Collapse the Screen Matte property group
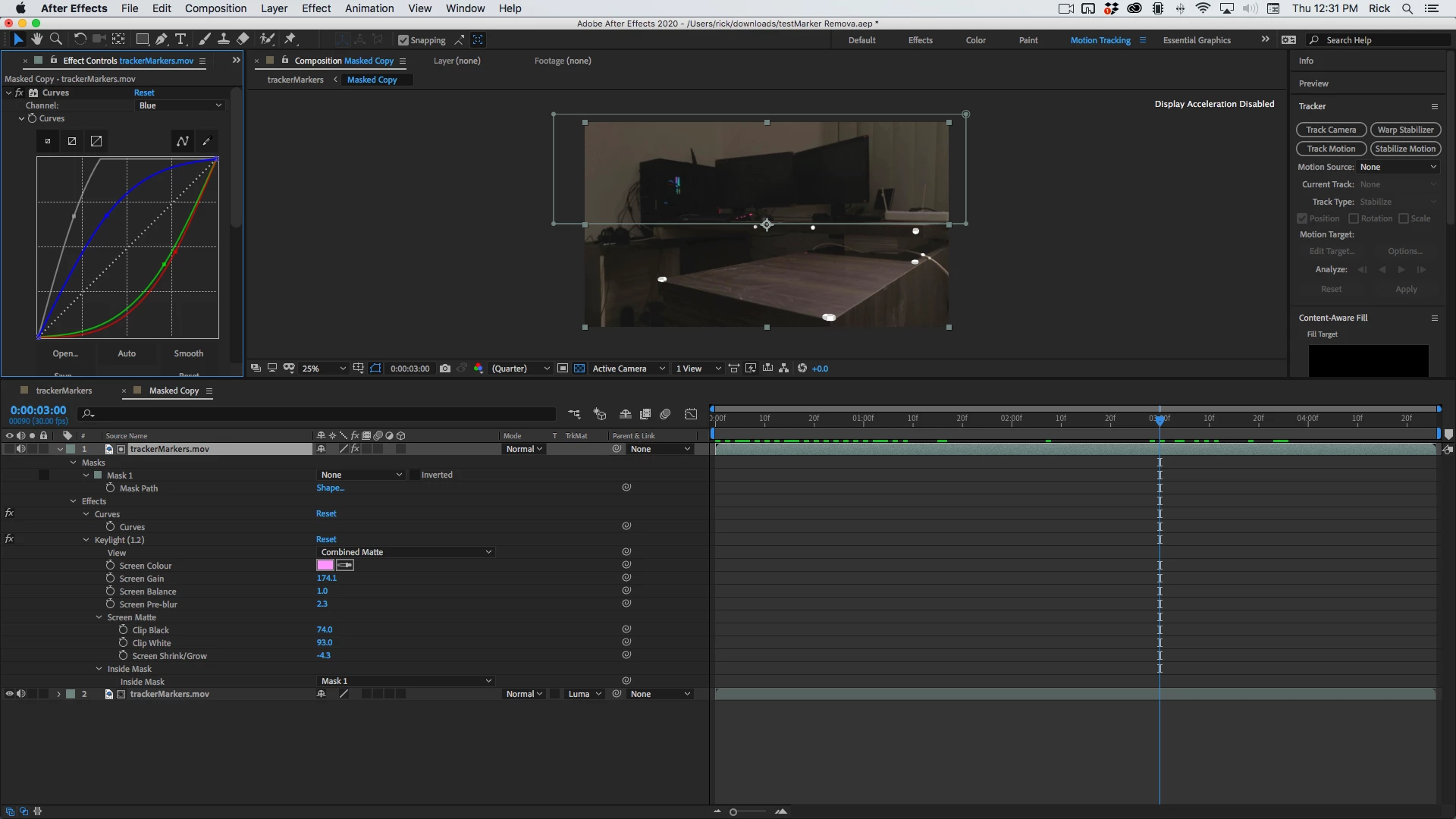Image resolution: width=1456 pixels, height=819 pixels. point(99,617)
